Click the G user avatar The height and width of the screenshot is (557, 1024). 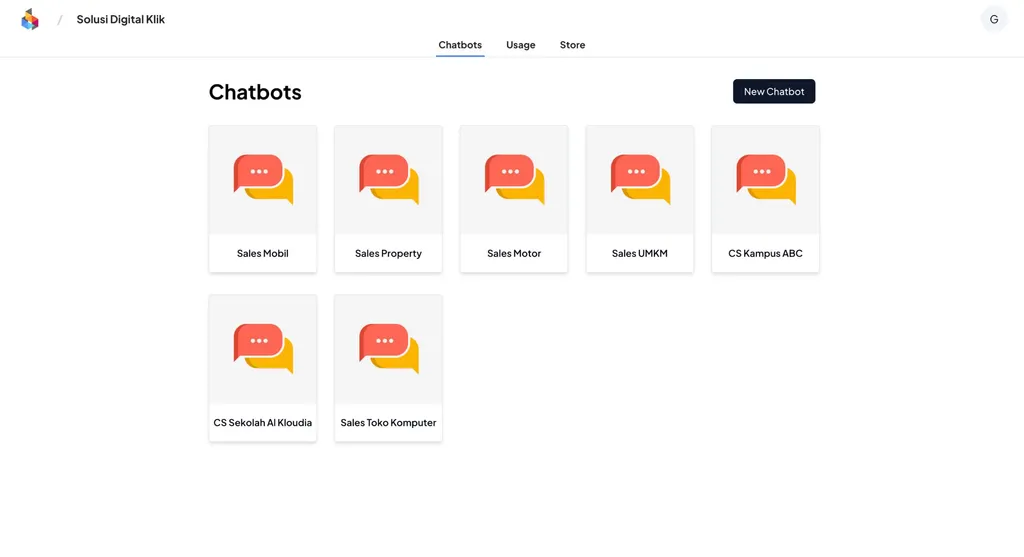[x=993, y=20]
